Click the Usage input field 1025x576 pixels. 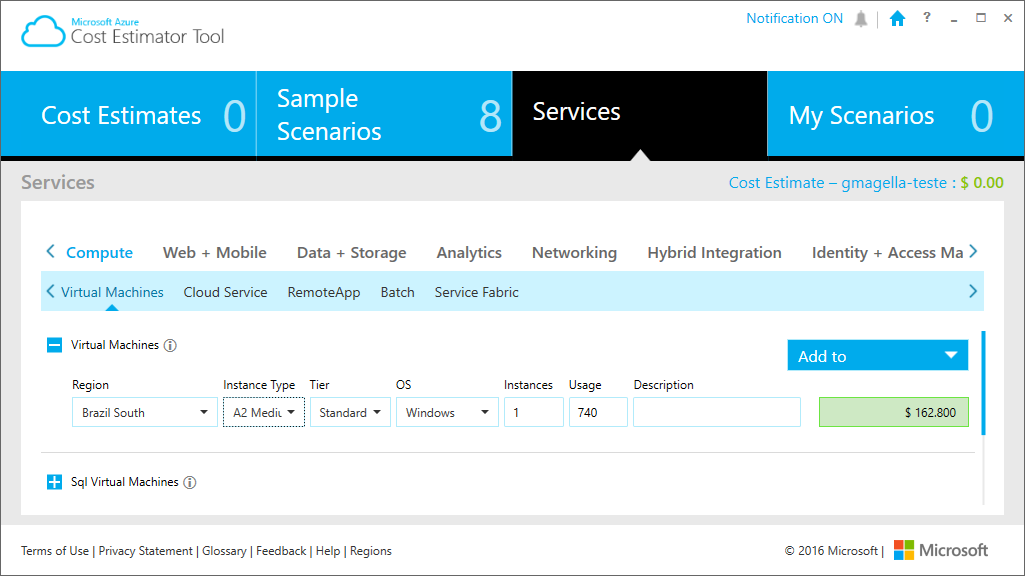click(598, 413)
